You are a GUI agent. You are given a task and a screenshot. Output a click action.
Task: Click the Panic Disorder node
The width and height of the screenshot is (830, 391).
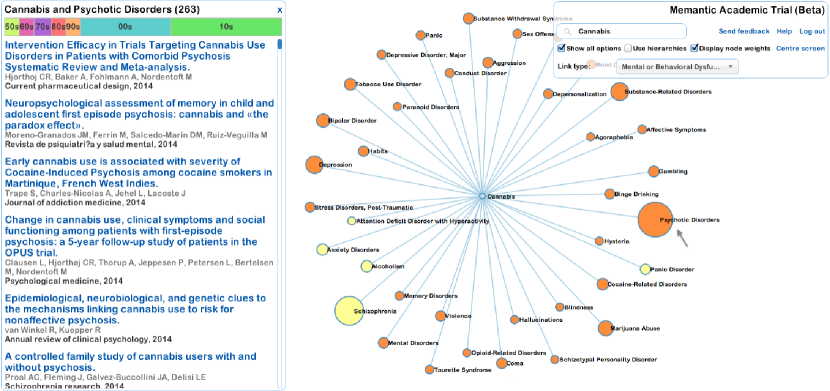coord(645,269)
